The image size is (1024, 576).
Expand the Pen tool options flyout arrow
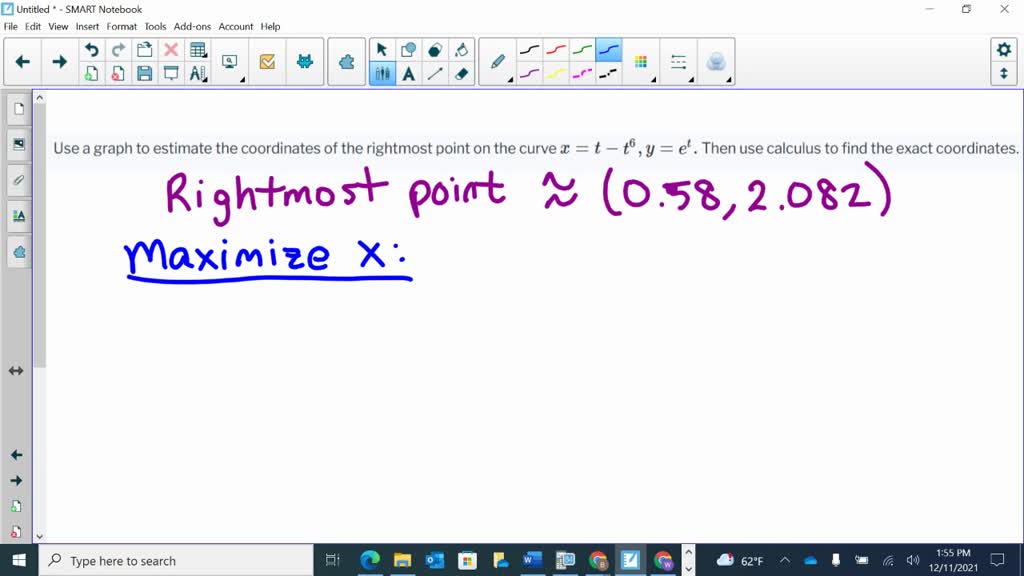[x=512, y=78]
